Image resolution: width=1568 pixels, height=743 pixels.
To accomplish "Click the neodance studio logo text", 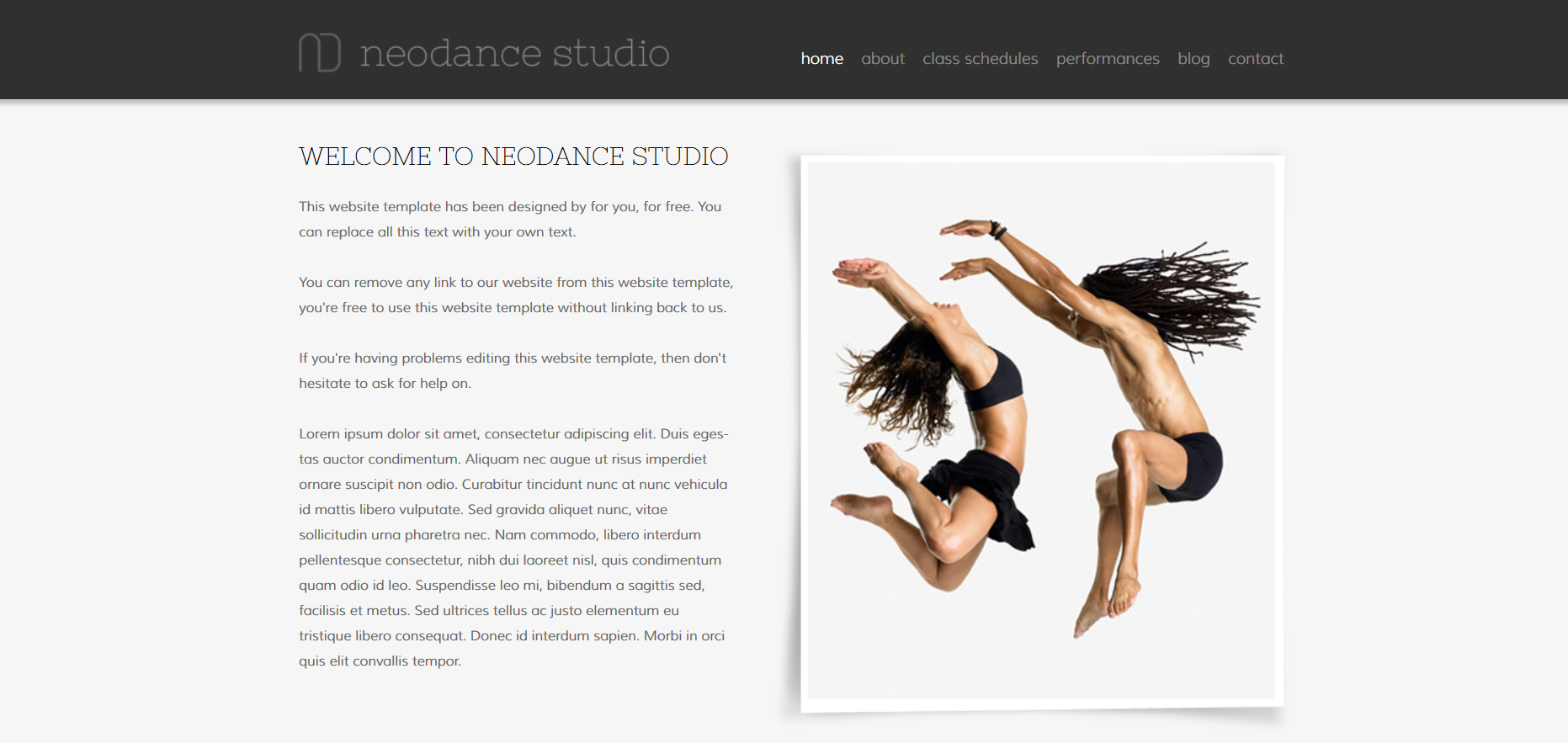I will click(x=514, y=53).
